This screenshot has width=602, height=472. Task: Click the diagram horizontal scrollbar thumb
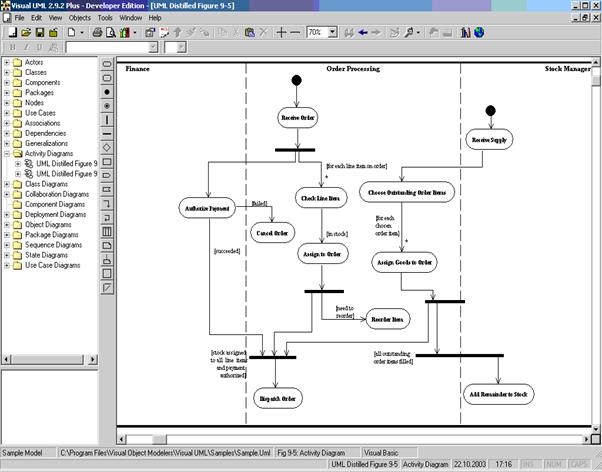tap(160, 439)
